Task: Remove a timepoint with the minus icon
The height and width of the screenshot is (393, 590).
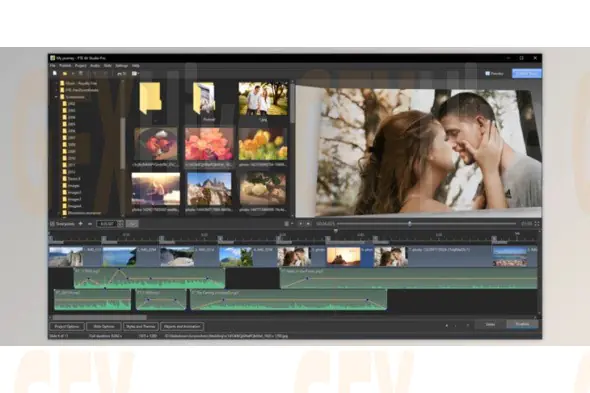Action: 90,224
